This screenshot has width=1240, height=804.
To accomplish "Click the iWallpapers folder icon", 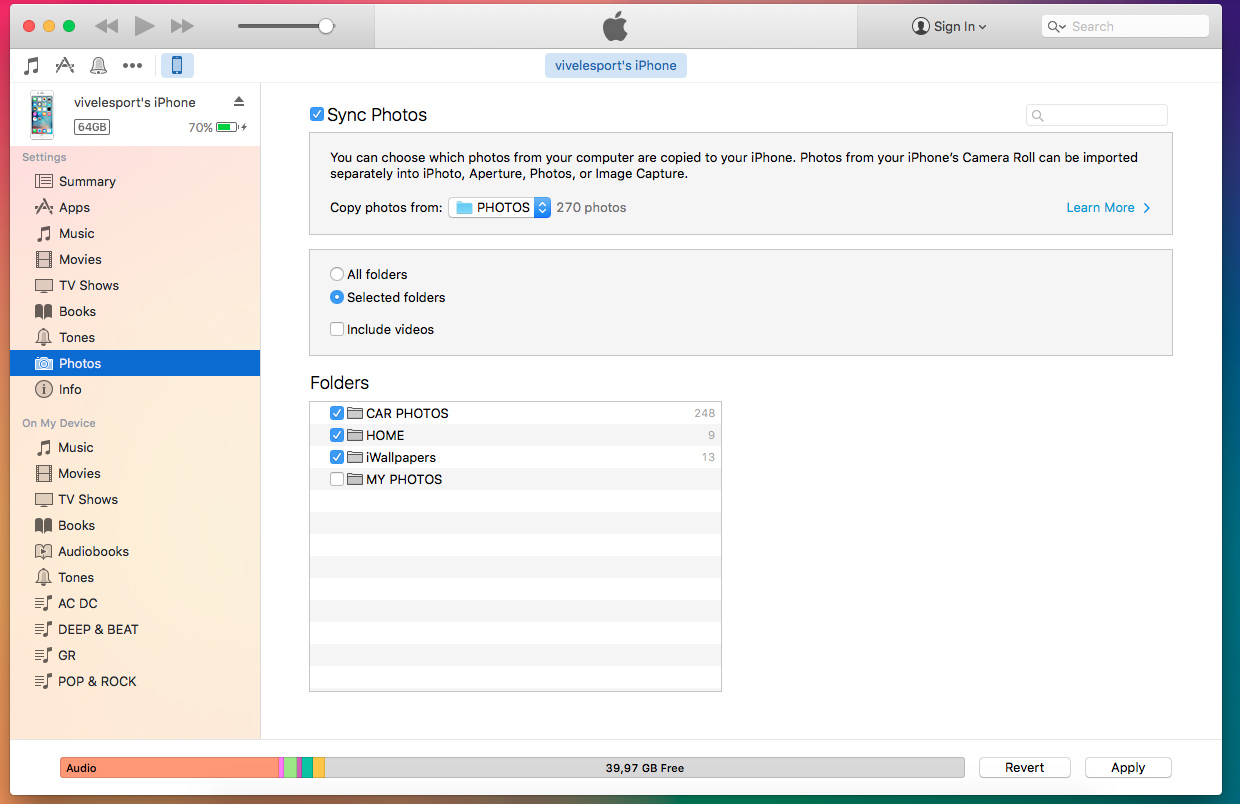I will click(355, 457).
